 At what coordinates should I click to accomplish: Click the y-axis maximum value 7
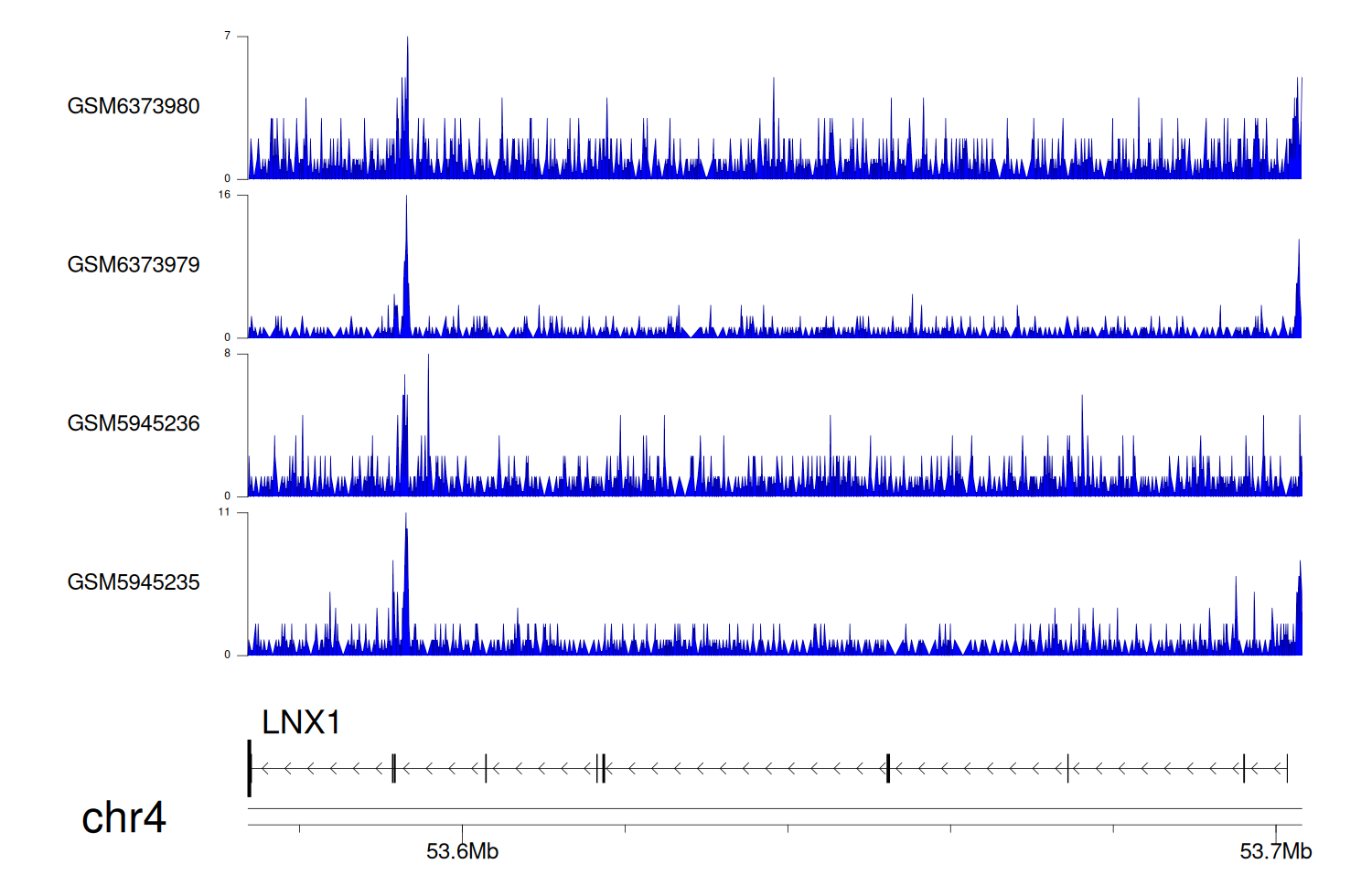(x=228, y=36)
